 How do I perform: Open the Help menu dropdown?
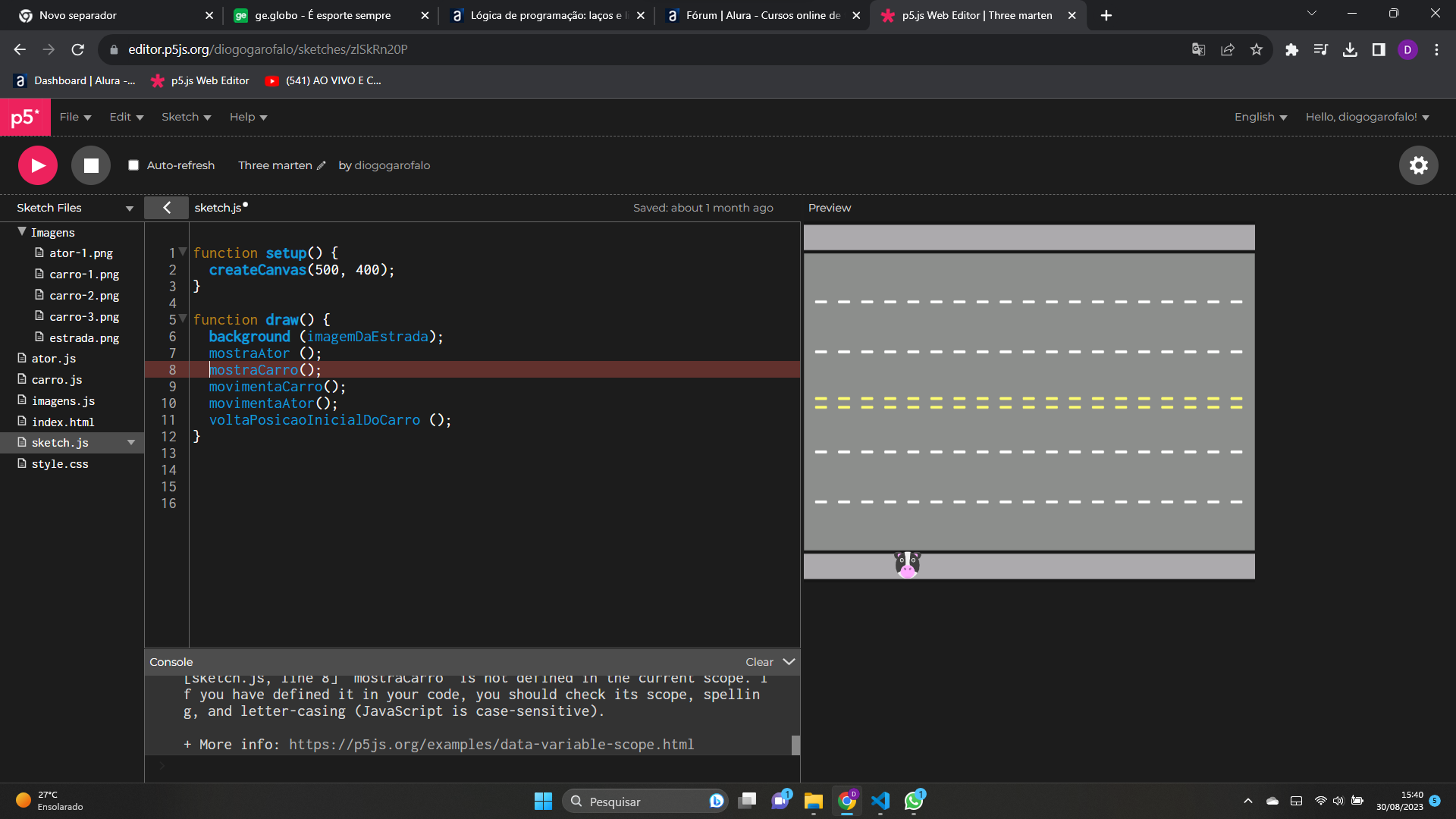(247, 117)
